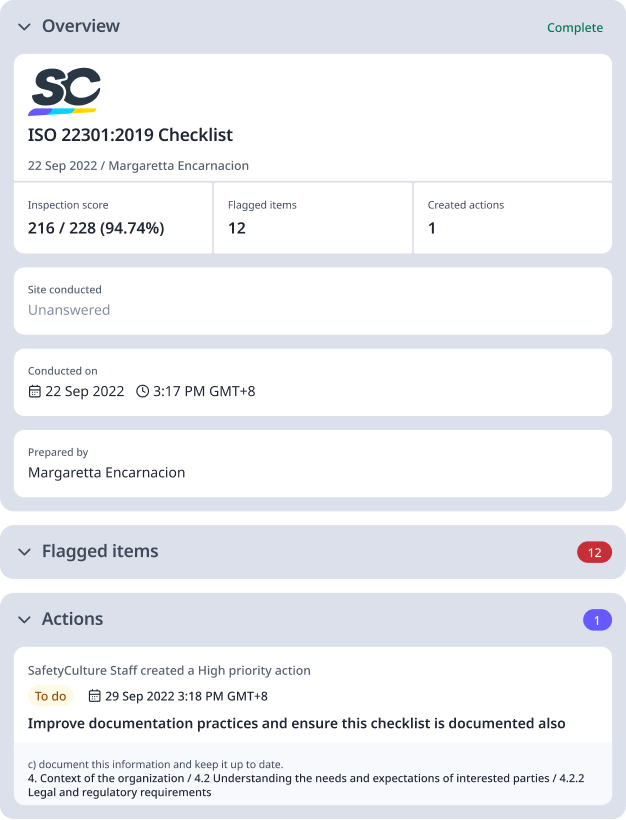The height and width of the screenshot is (820, 626).
Task: Open the Improve documentation practices action title
Action: click(297, 723)
